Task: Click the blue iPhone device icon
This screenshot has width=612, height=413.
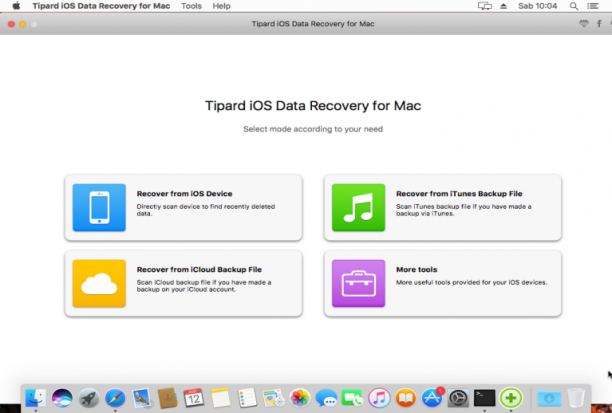Action: tap(99, 207)
